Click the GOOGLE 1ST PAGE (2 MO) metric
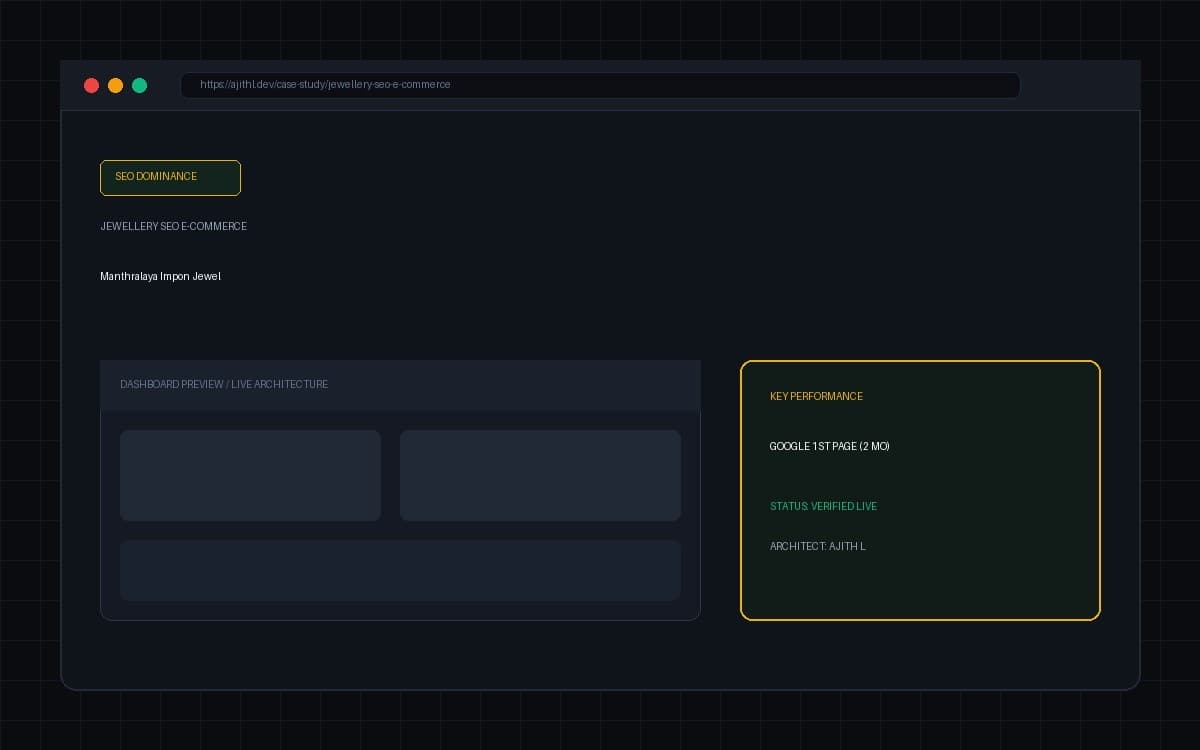 click(x=829, y=446)
